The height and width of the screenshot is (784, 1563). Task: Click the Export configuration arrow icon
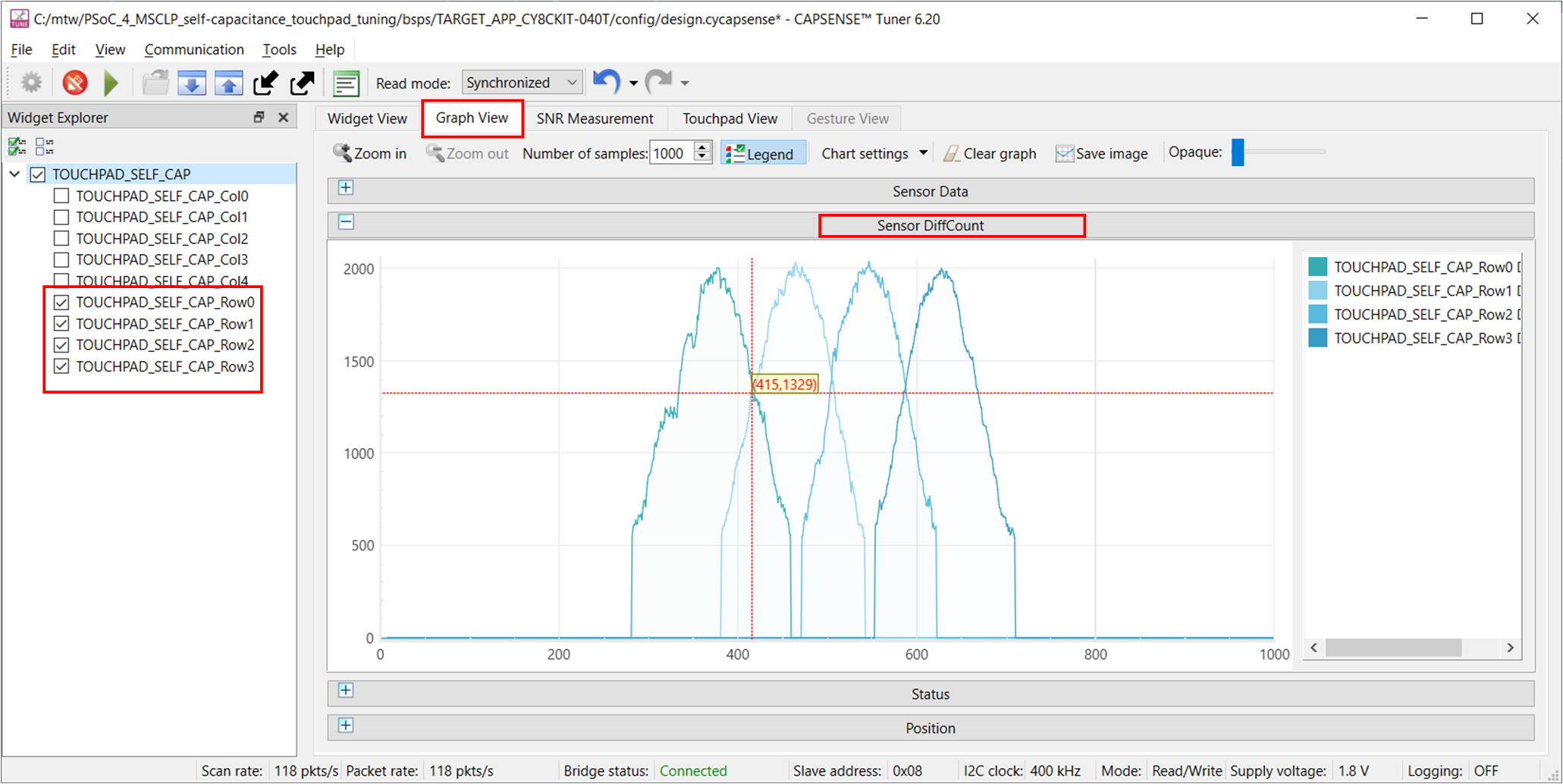pyautogui.click(x=302, y=82)
